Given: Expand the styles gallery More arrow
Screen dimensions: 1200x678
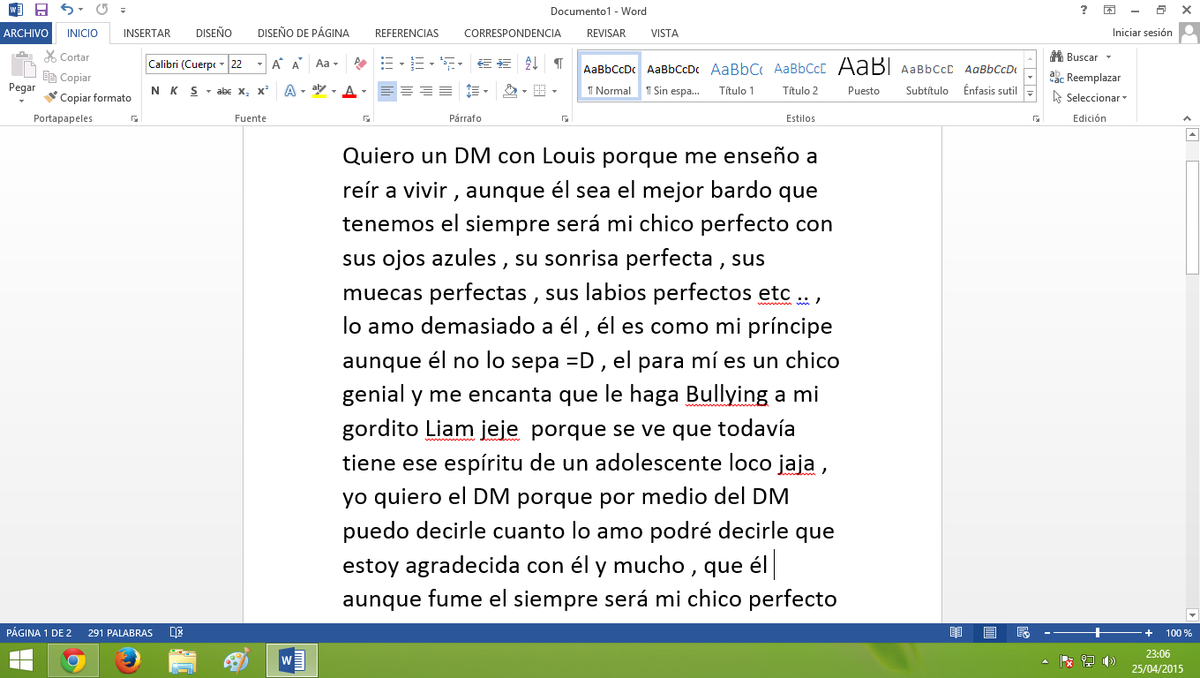Looking at the screenshot, I should click(x=1030, y=94).
